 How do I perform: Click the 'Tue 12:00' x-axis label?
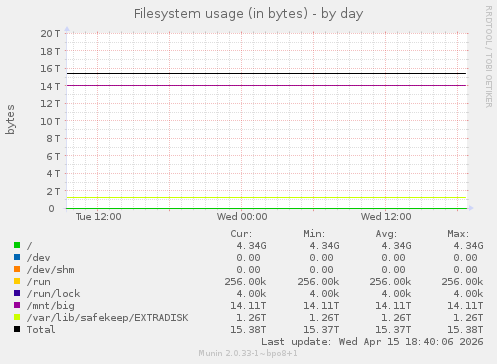pyautogui.click(x=99, y=217)
